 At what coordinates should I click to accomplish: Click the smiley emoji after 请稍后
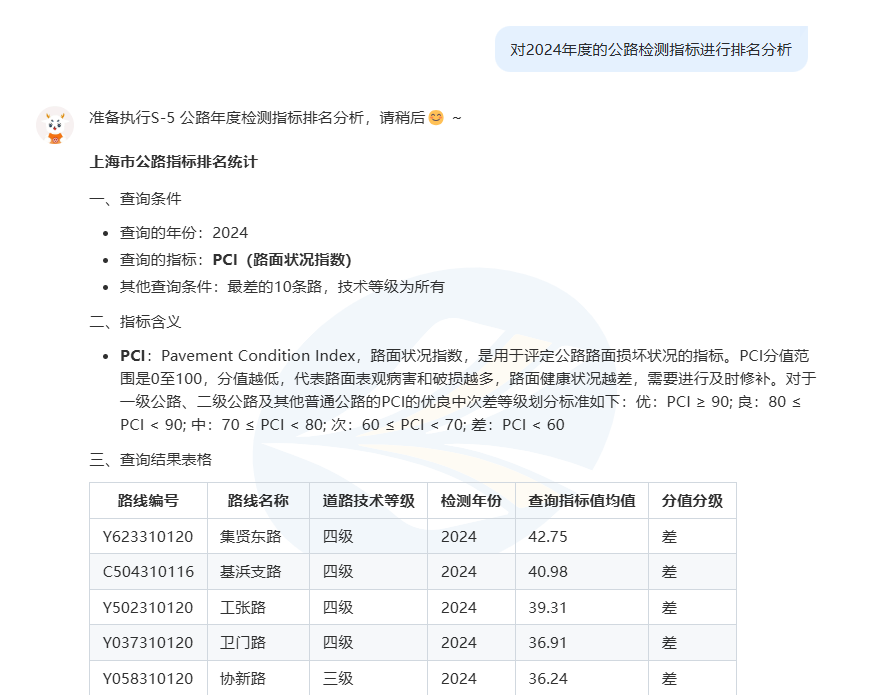(435, 118)
